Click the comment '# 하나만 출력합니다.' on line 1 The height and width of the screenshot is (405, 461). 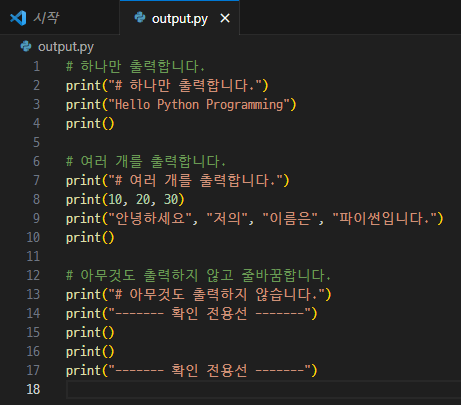(135, 66)
